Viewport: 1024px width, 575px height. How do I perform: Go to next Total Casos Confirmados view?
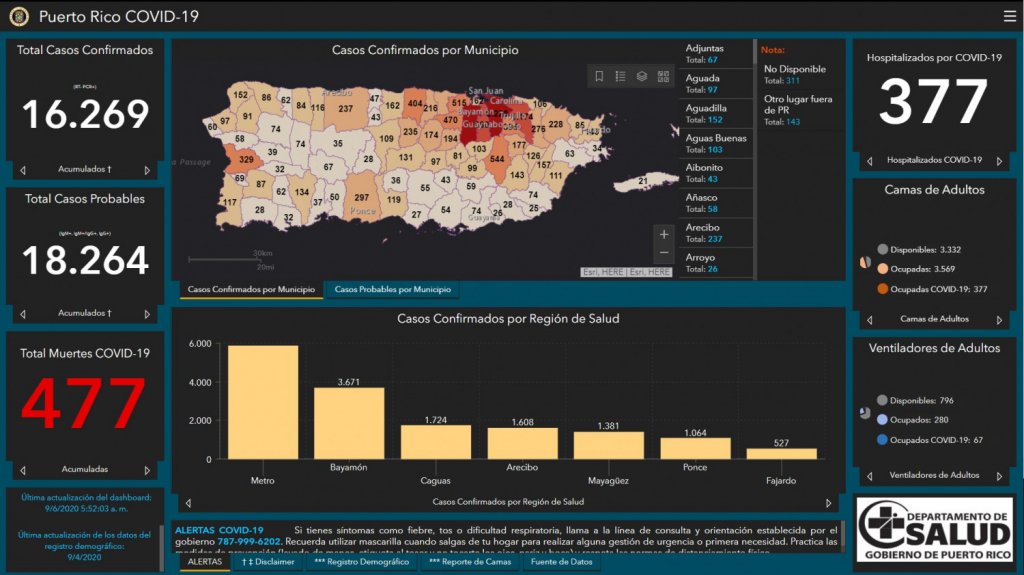147,170
